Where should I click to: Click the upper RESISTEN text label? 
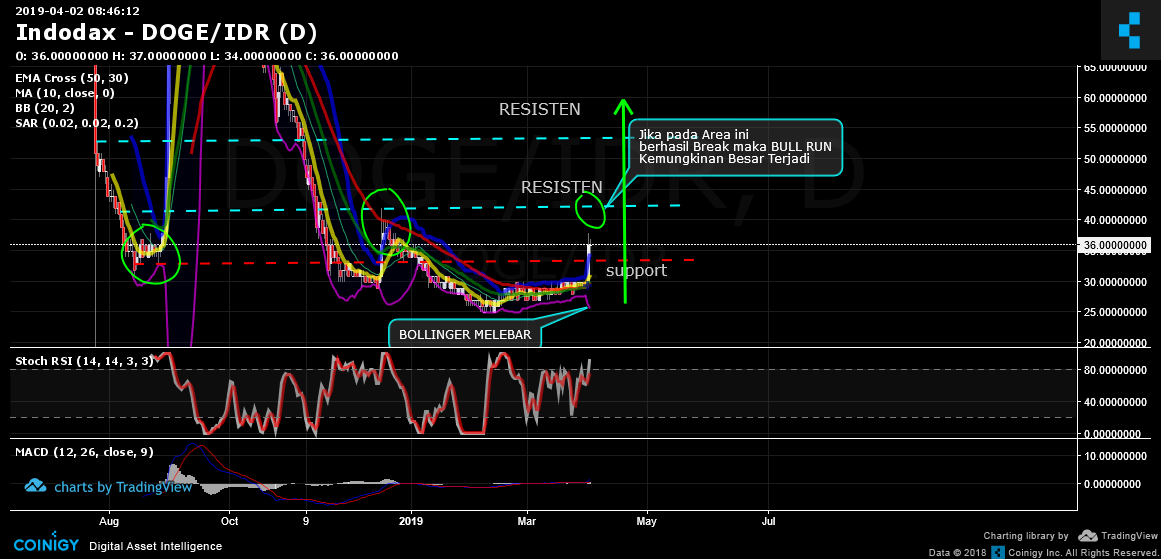pyautogui.click(x=540, y=110)
